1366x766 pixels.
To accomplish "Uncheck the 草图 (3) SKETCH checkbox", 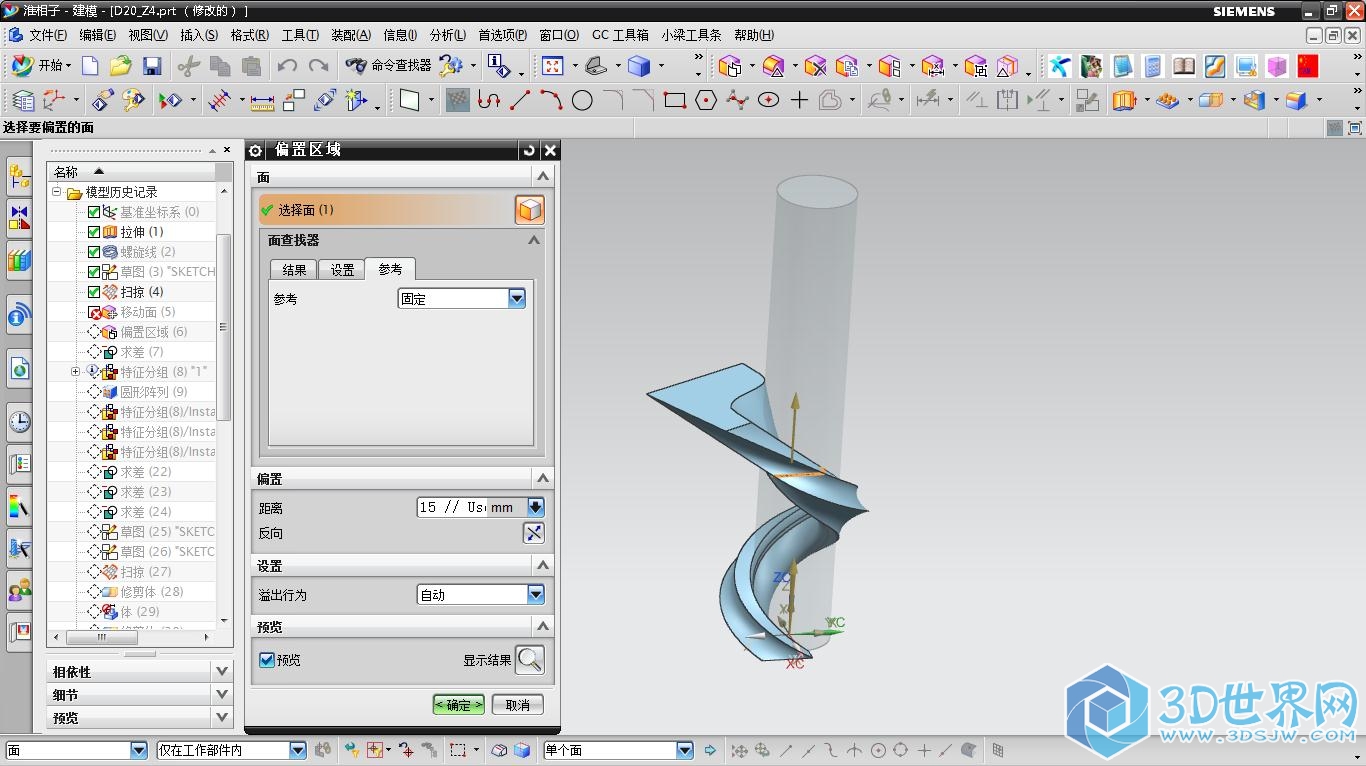I will 94,272.
